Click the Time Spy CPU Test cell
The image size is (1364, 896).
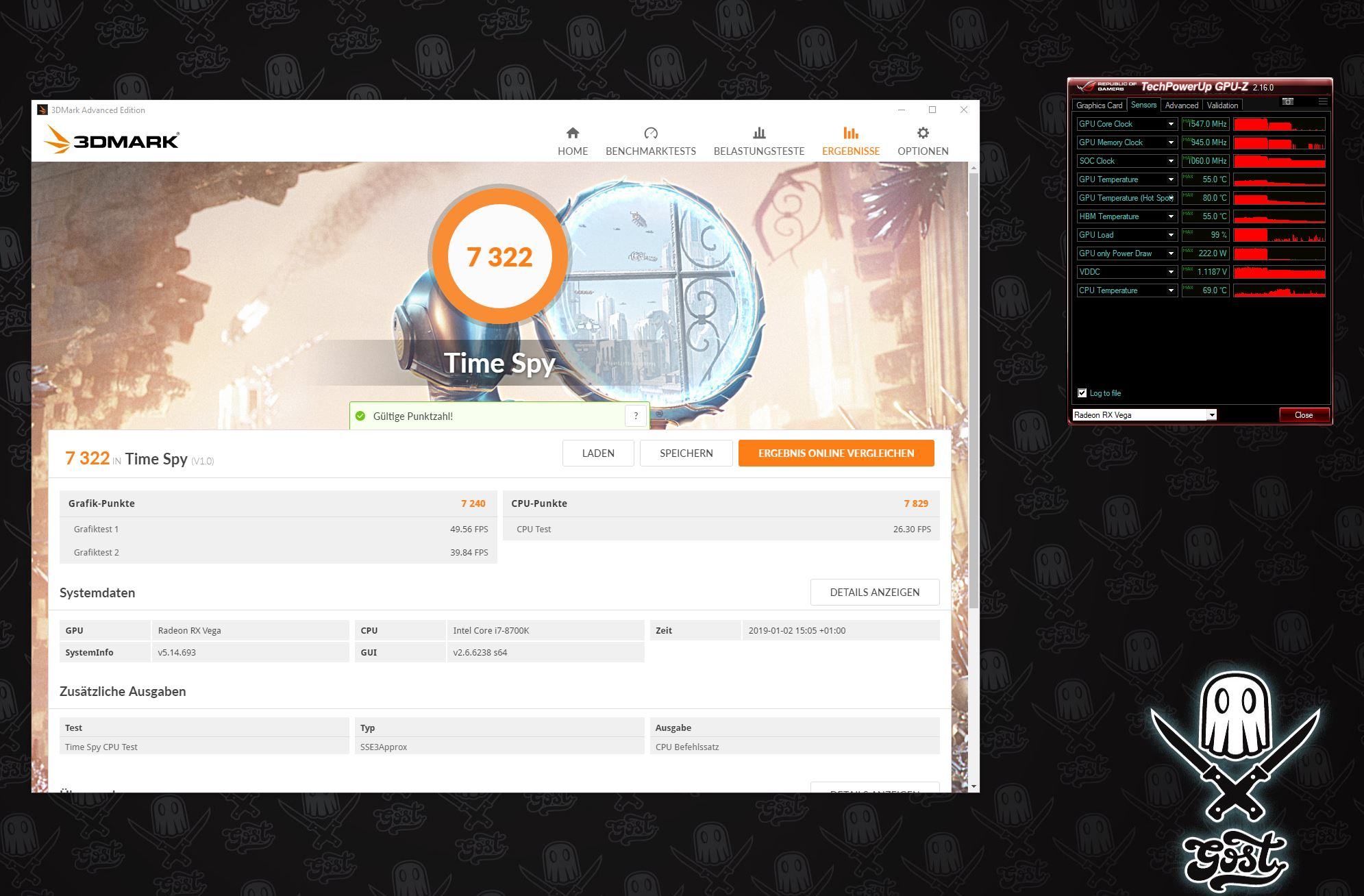(204, 747)
